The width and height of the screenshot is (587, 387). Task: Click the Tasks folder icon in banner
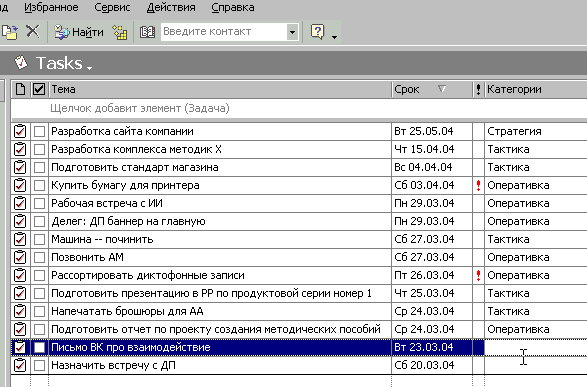21,63
